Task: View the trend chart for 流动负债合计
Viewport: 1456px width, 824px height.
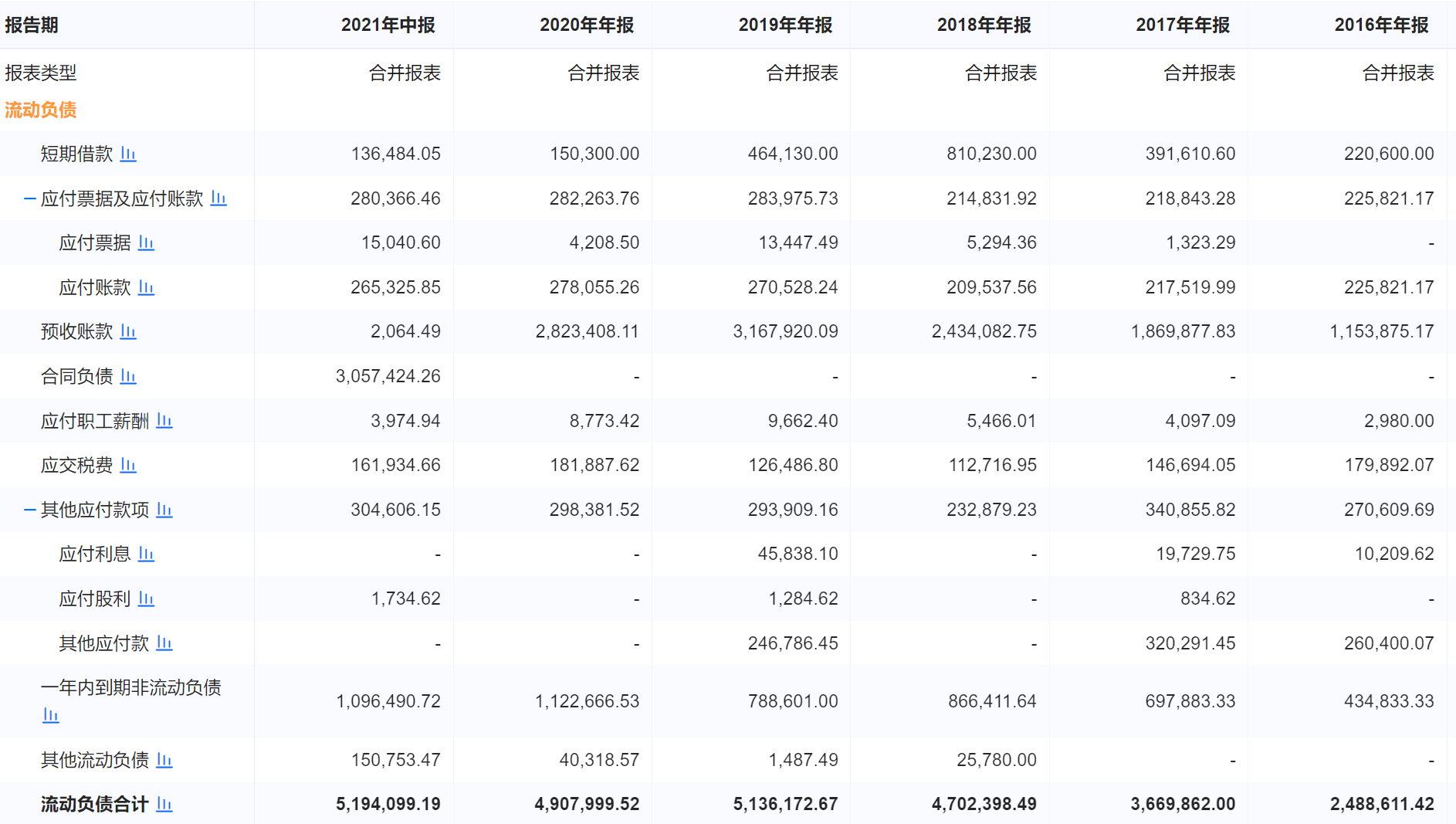Action: coord(164,804)
